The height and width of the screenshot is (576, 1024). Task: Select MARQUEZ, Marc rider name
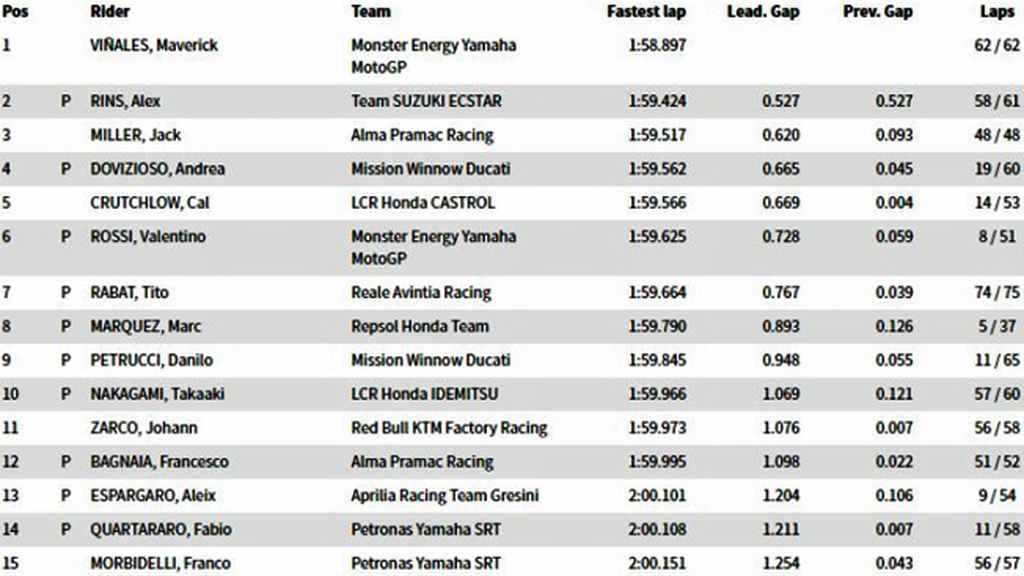tap(146, 327)
